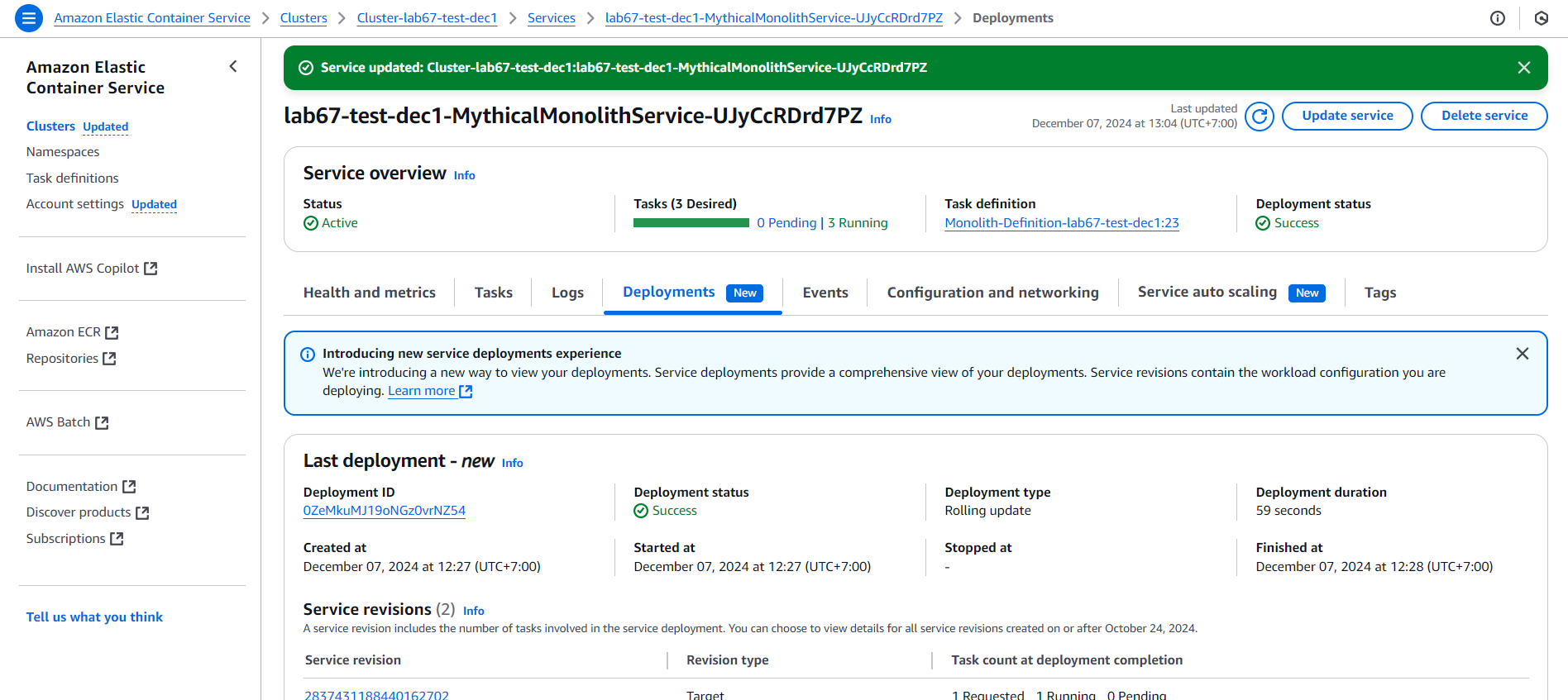This screenshot has height=700, width=1568.
Task: Click the external link icon beside Subscriptions
Action: pos(117,539)
